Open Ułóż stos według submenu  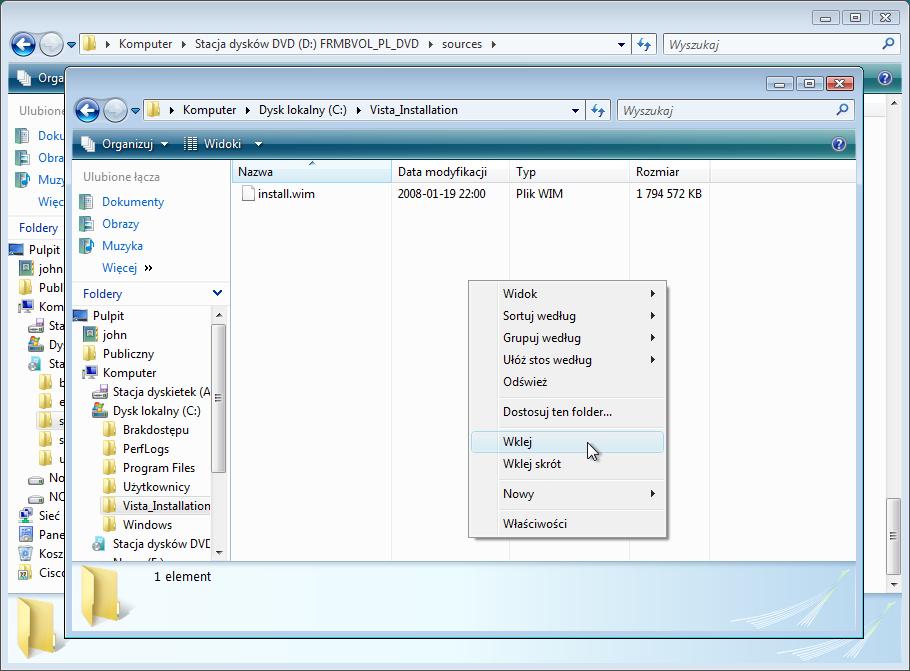pyautogui.click(x=568, y=360)
